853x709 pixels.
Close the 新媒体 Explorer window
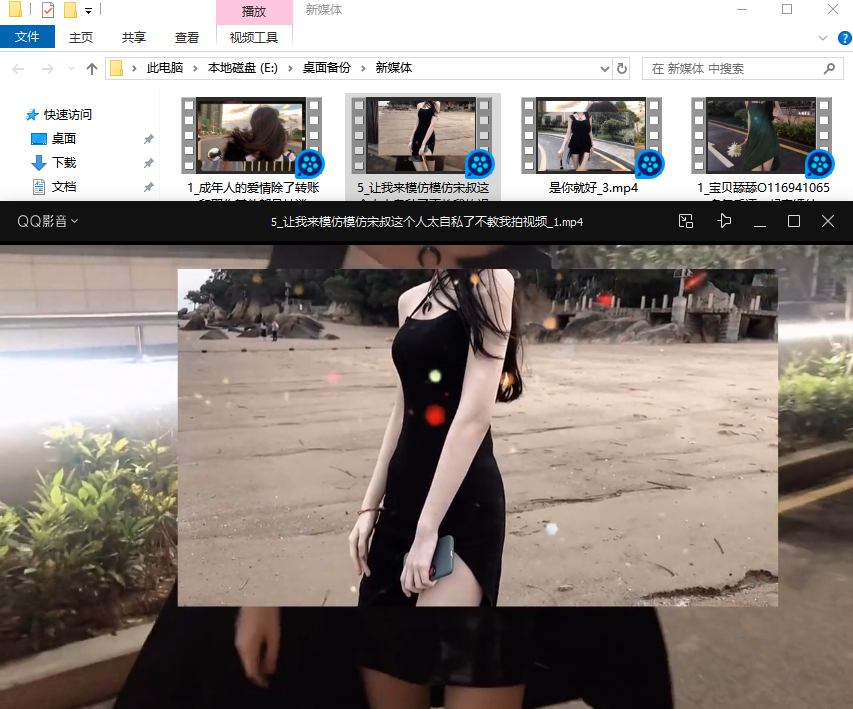pos(832,9)
